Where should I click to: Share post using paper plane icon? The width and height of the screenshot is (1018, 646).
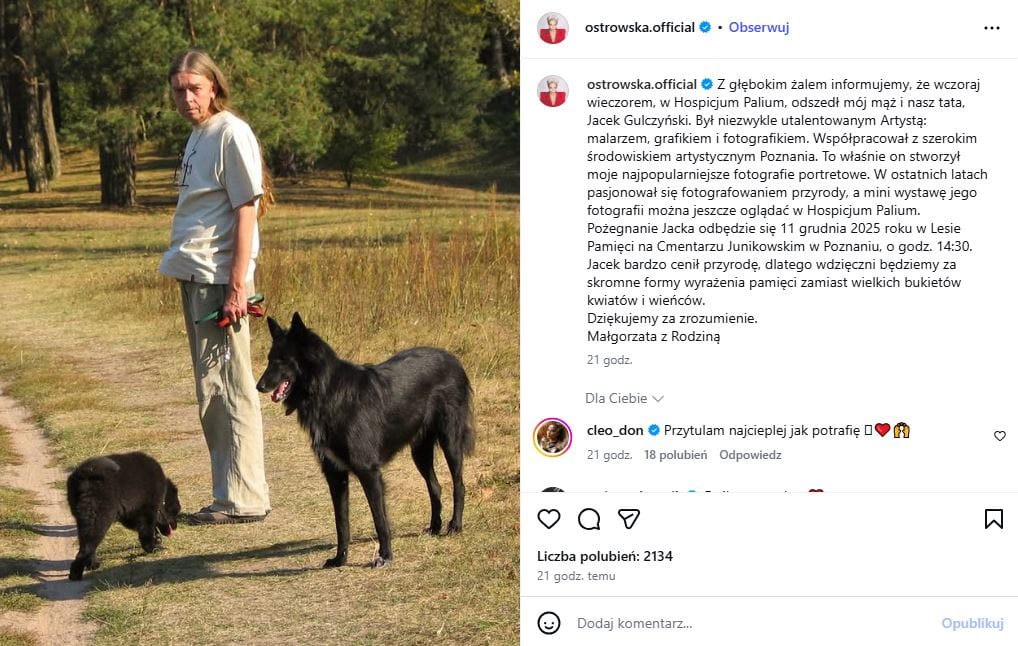click(628, 519)
